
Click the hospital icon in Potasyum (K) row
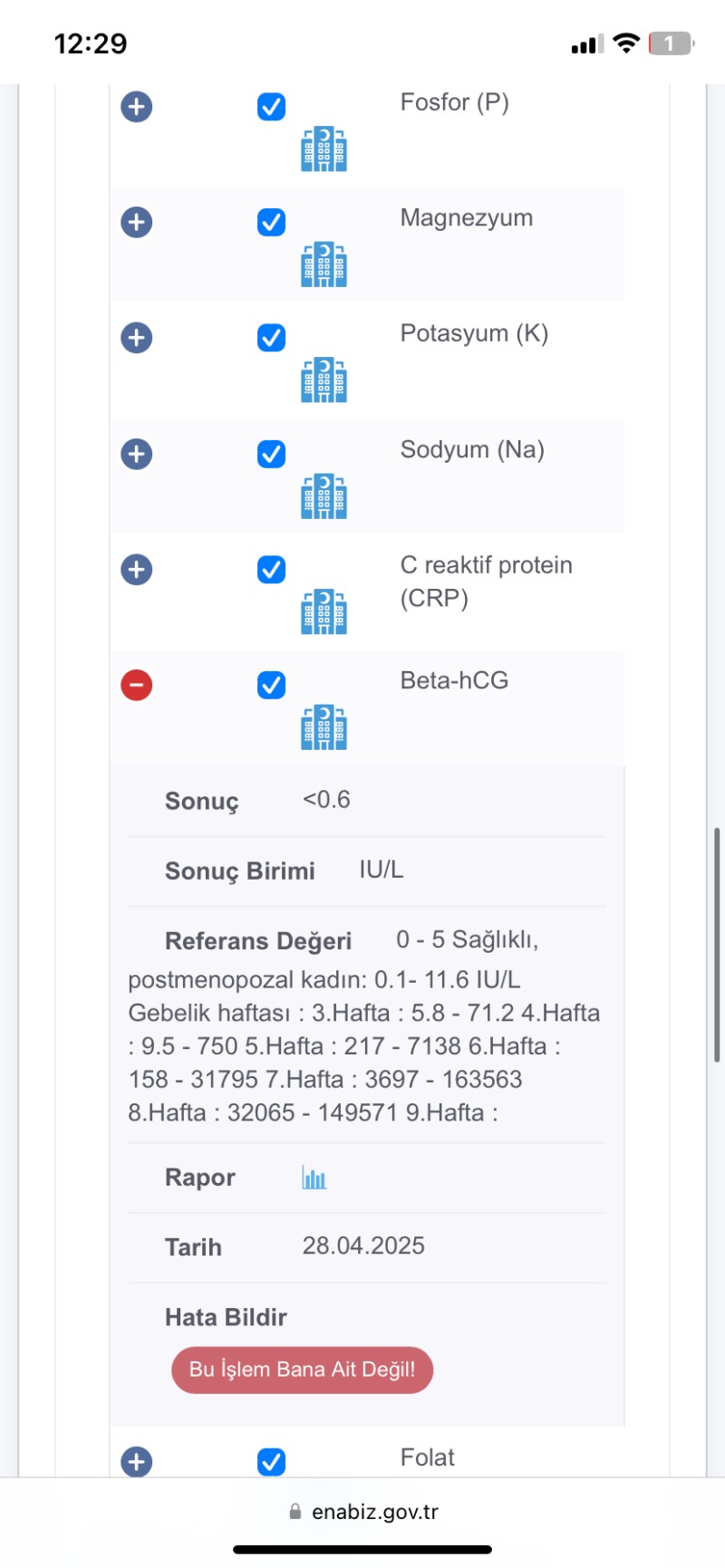tap(324, 380)
